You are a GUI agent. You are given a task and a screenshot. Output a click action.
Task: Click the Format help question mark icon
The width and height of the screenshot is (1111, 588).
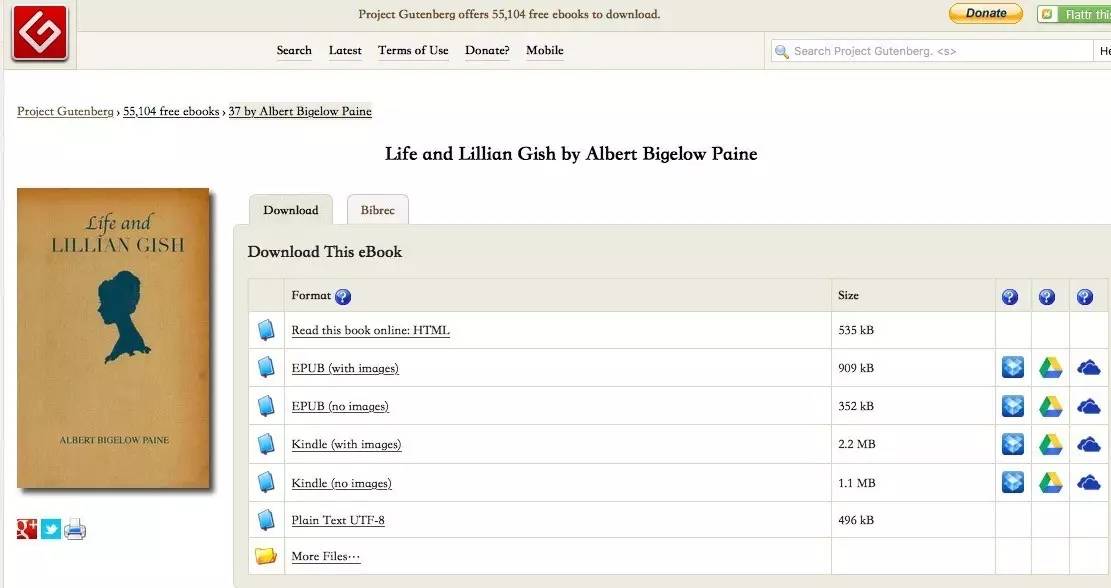(x=343, y=297)
